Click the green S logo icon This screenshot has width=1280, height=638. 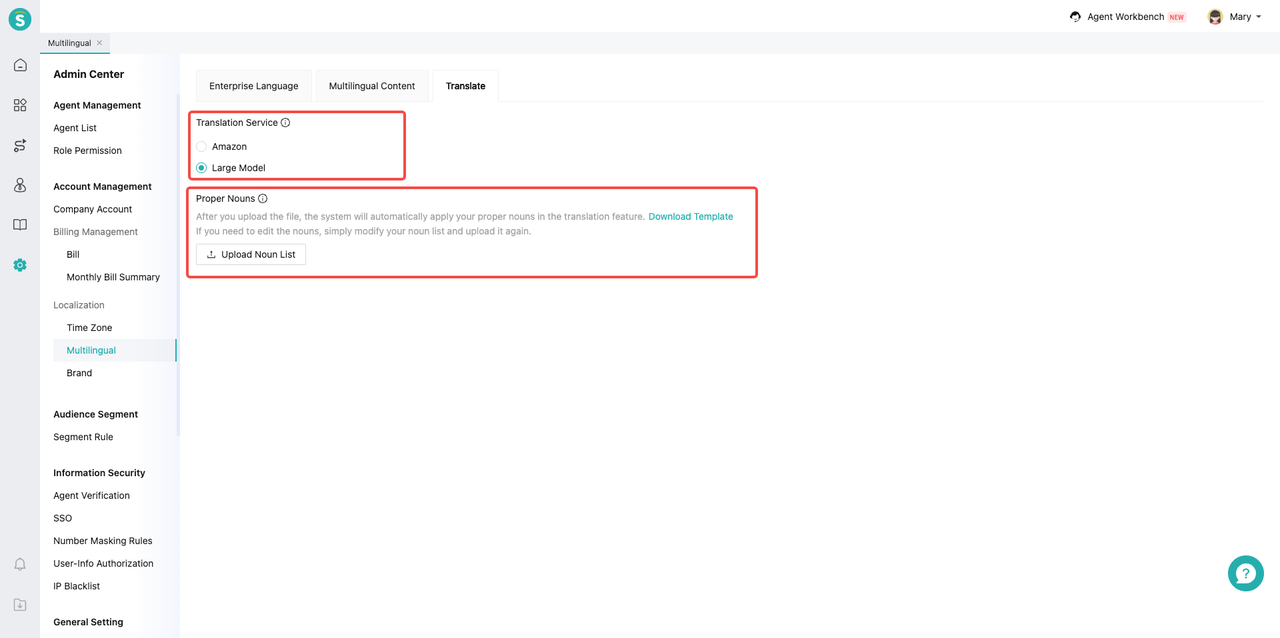pyautogui.click(x=20, y=19)
